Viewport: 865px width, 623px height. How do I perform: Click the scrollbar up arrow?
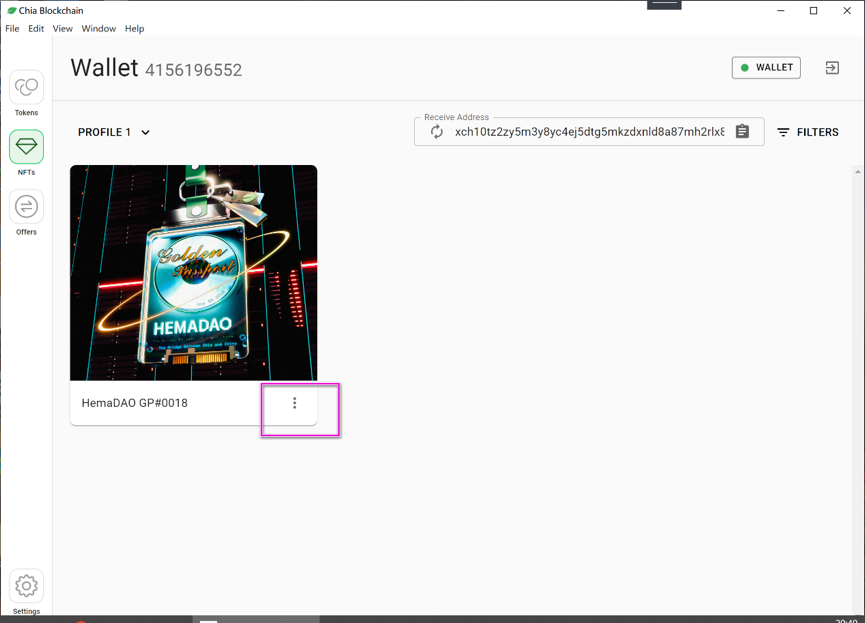[857, 172]
